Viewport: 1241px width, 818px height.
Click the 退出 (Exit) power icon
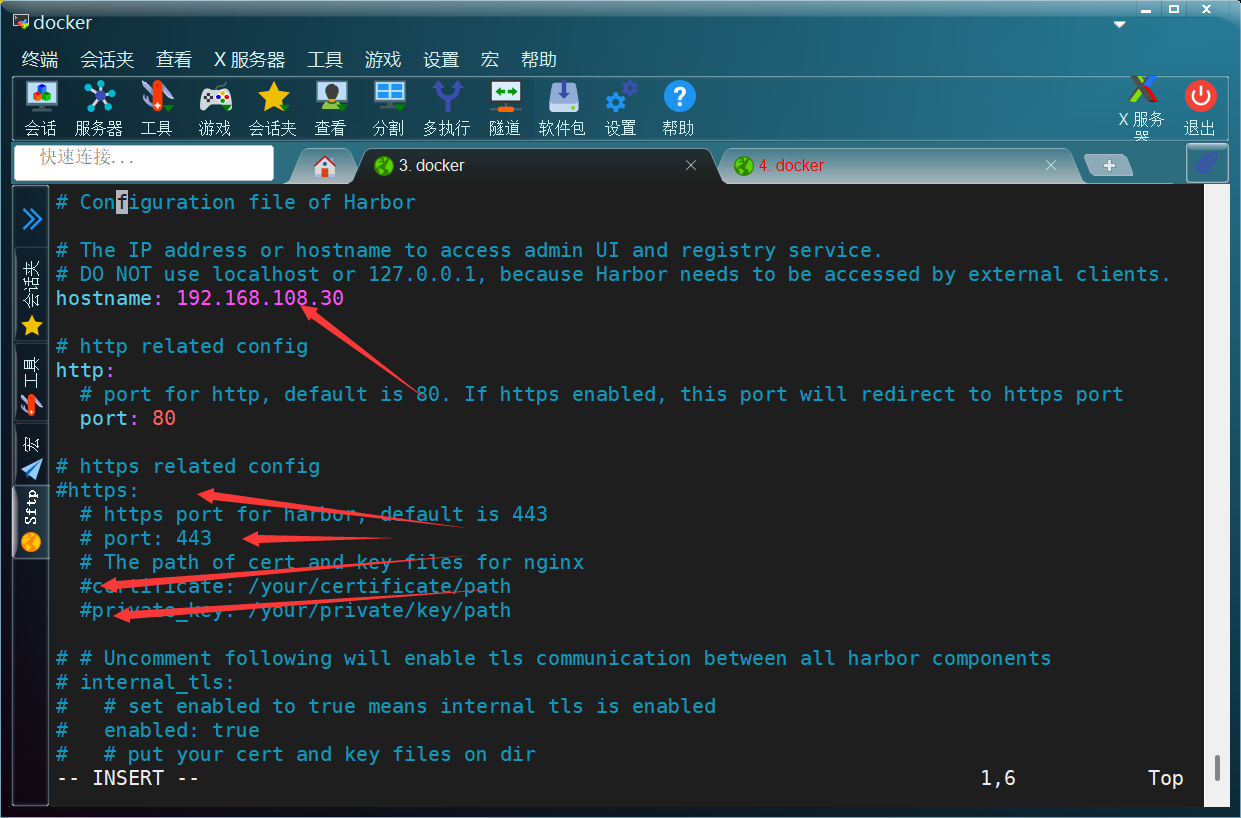point(1200,109)
